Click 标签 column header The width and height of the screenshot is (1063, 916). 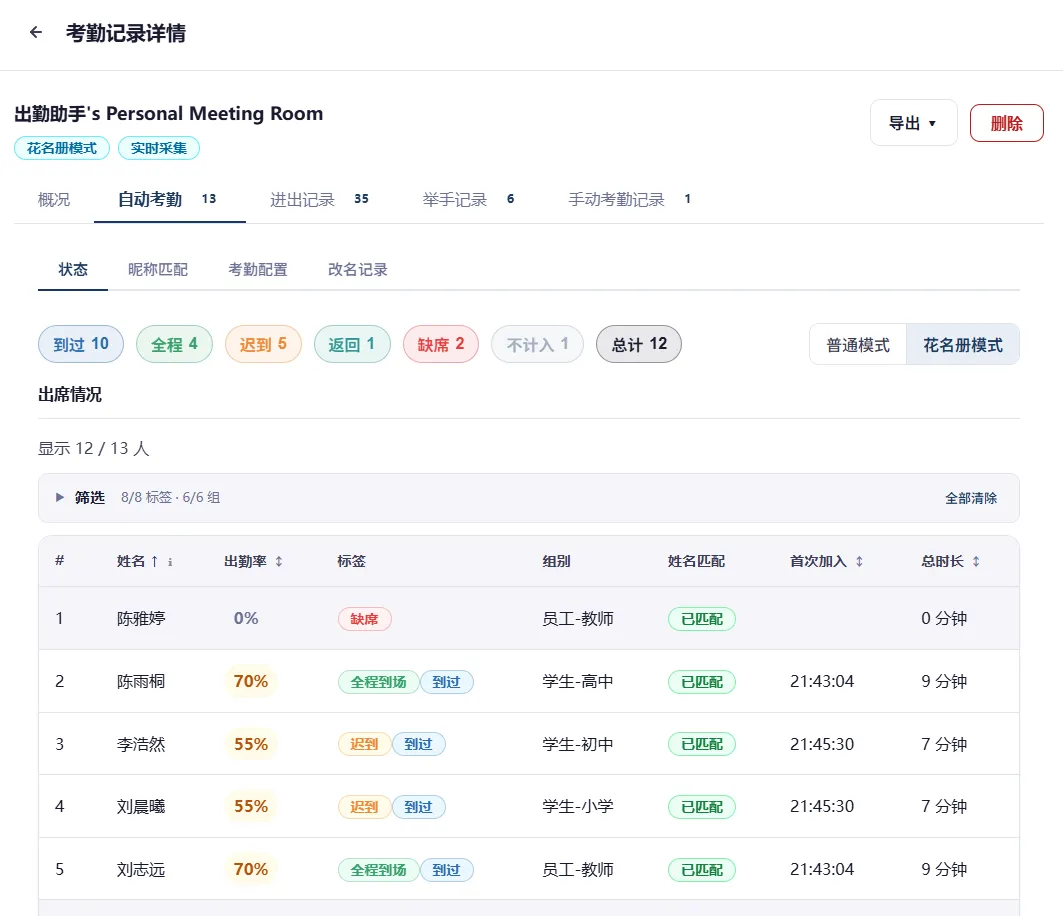[351, 561]
